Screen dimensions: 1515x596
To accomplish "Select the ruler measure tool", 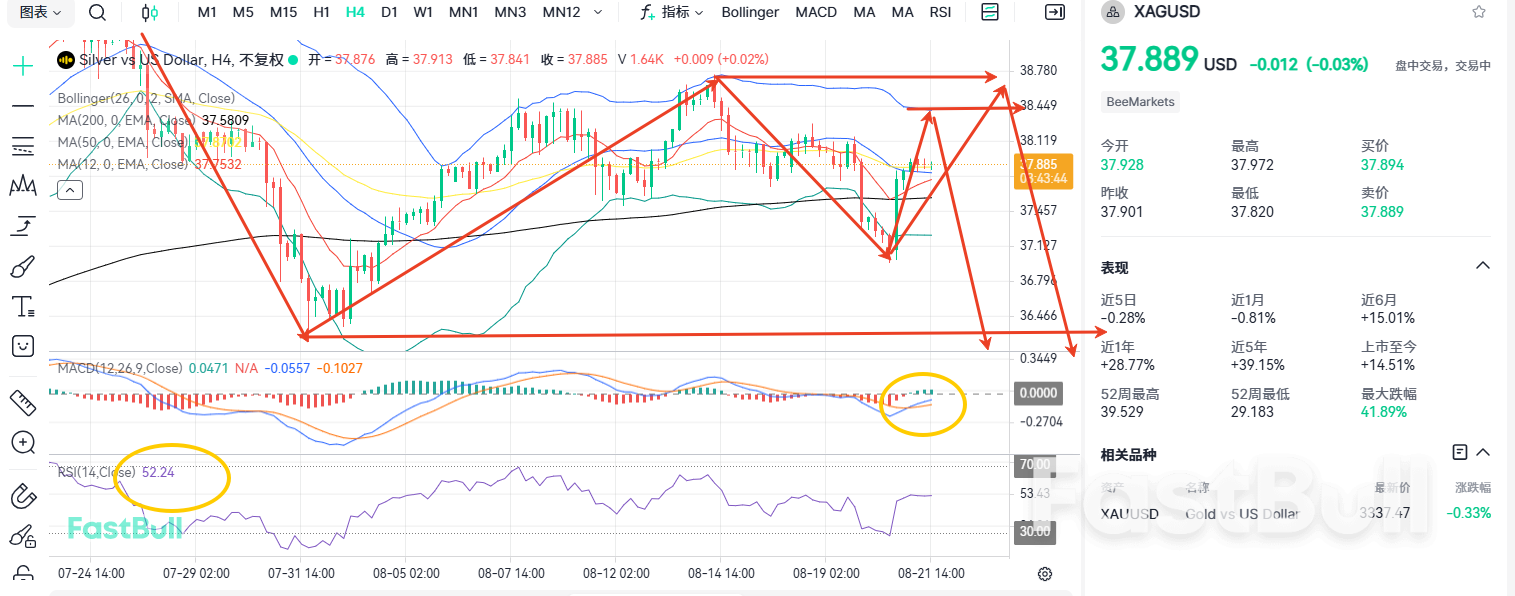I will pyautogui.click(x=22, y=402).
